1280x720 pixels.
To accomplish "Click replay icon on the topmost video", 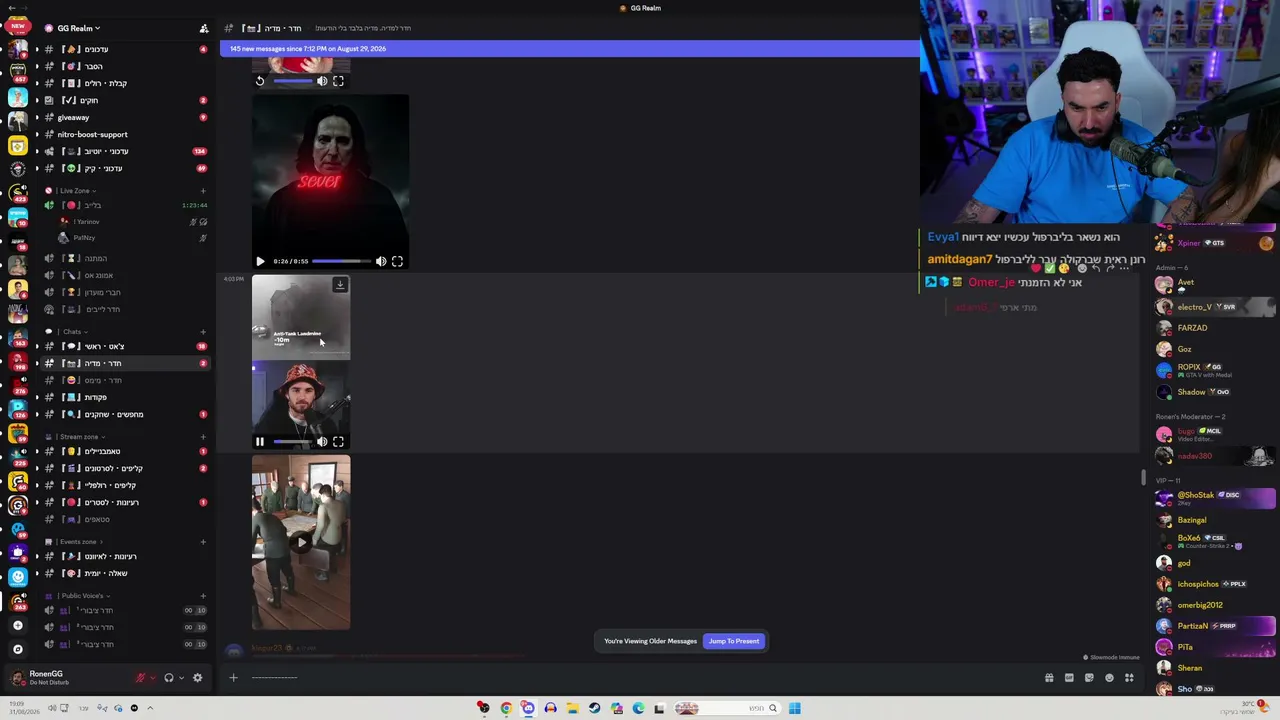I will 260,81.
